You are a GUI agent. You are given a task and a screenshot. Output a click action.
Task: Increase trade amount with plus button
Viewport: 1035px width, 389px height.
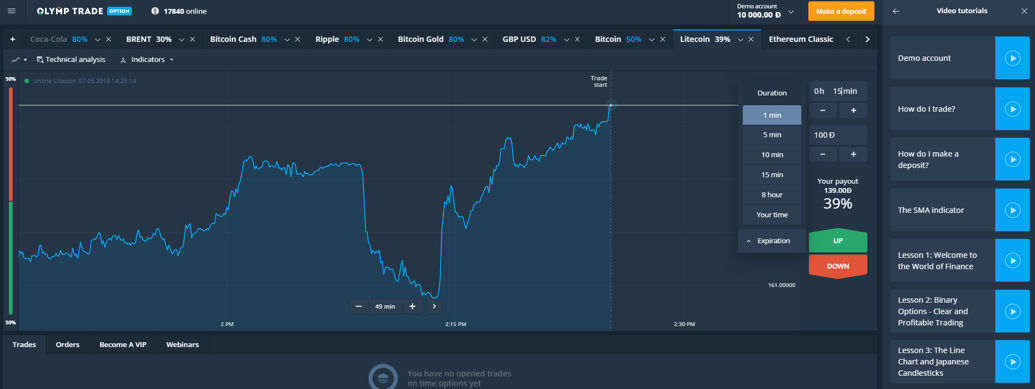coord(853,154)
